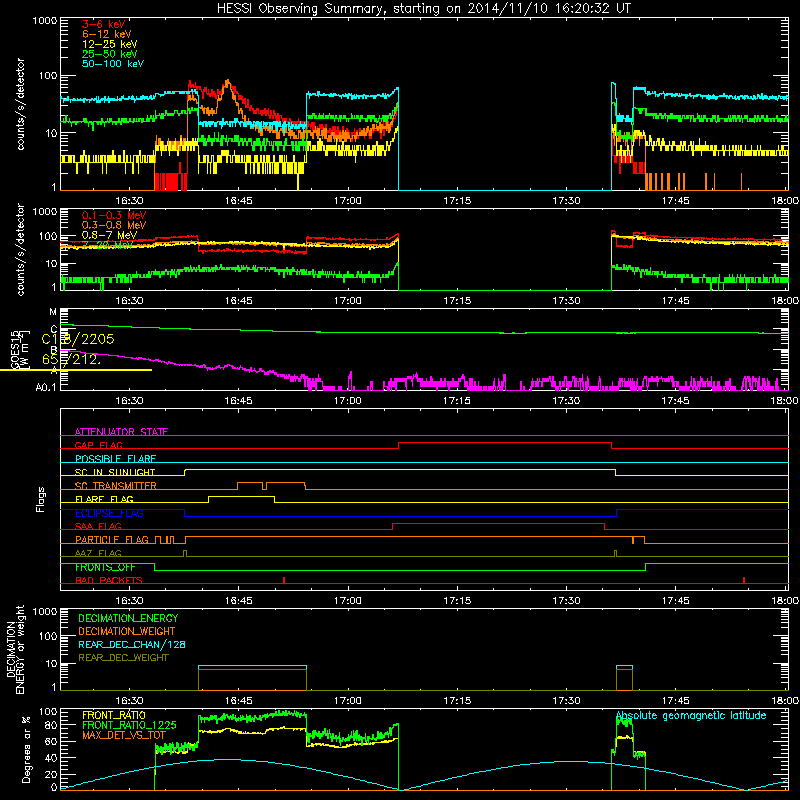This screenshot has width=800, height=800.
Task: Click the 'A0.1' GOES axis tick label
Action: pos(46,388)
